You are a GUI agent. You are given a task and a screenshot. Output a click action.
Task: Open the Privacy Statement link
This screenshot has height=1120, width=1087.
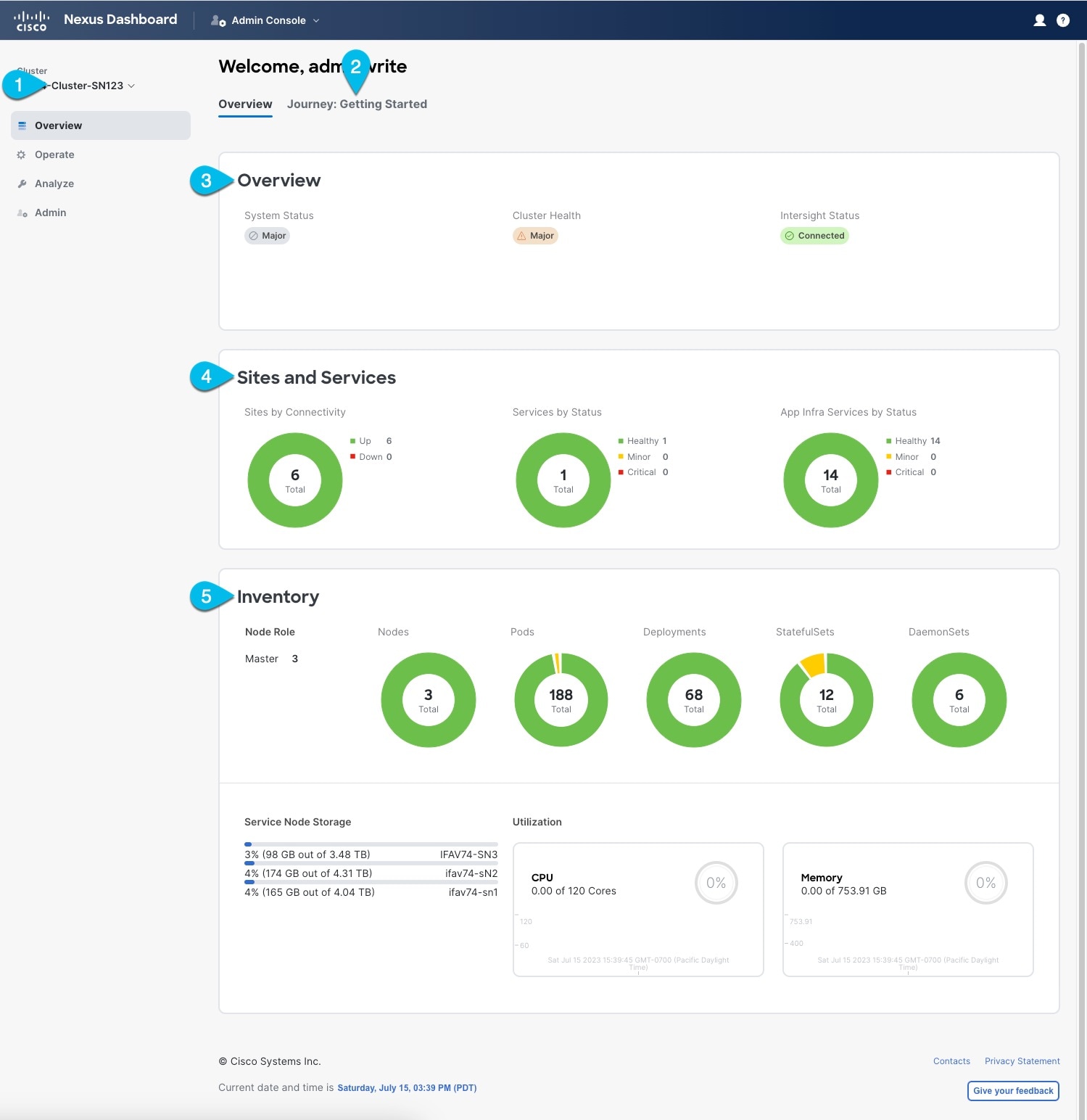[x=1022, y=1061]
